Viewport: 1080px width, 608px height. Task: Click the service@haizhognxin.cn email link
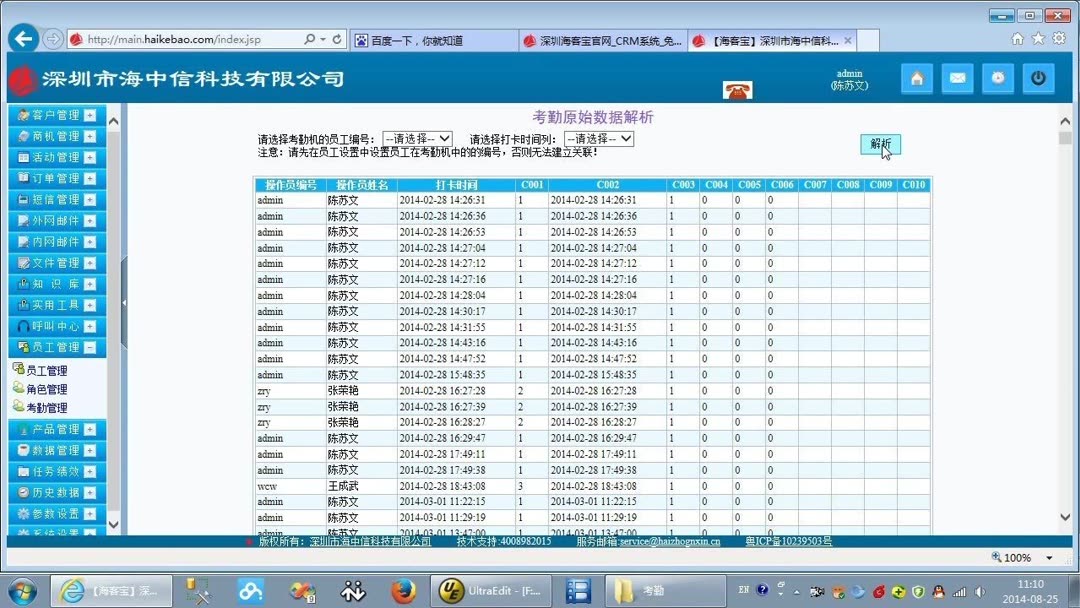pyautogui.click(x=668, y=541)
